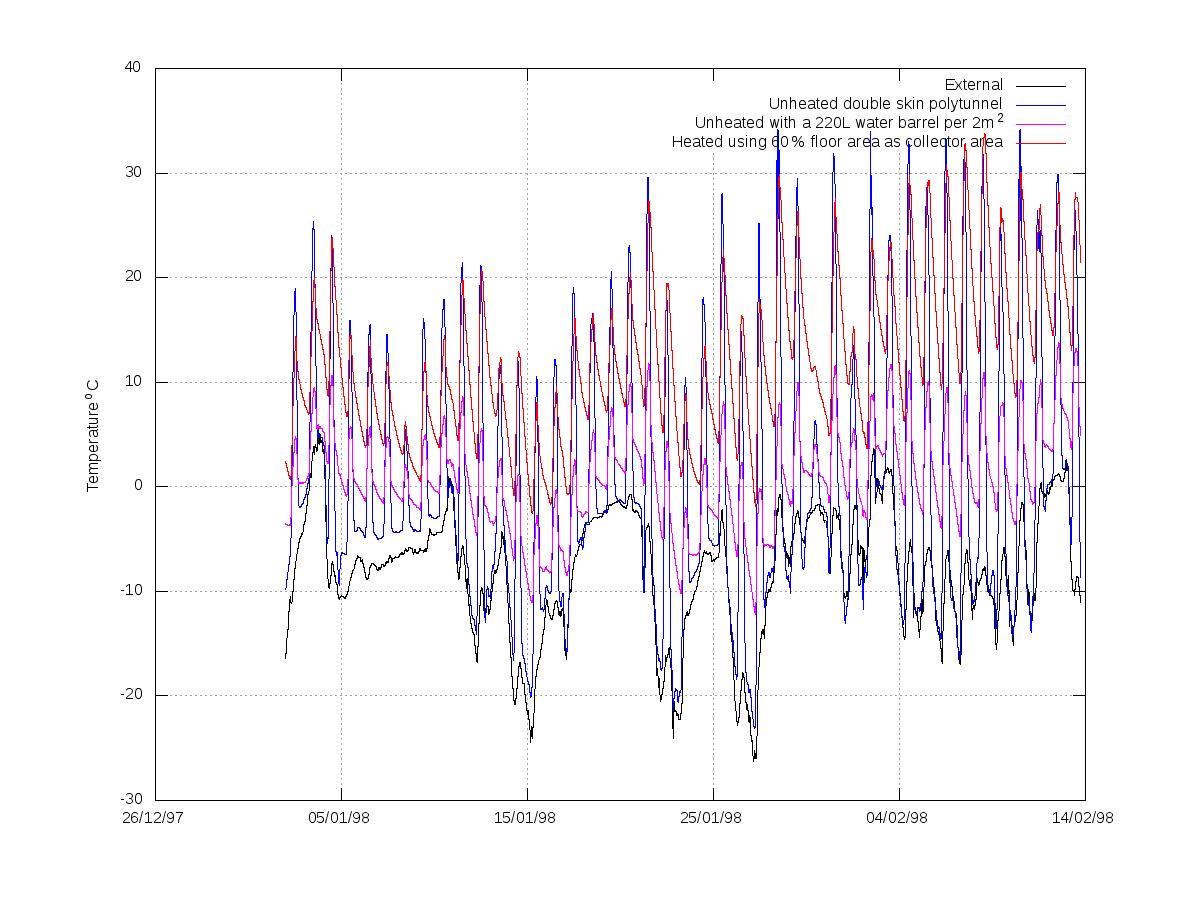
Task: Click the polytunnel legend line sample
Action: click(x=1041, y=105)
